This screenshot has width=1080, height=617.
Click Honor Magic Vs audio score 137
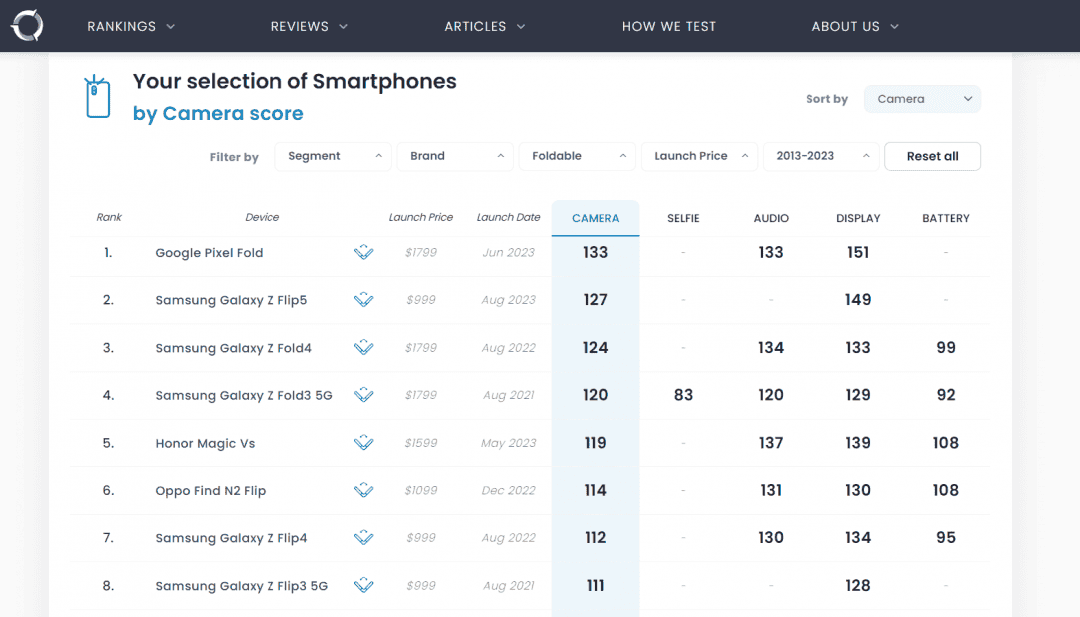771,443
